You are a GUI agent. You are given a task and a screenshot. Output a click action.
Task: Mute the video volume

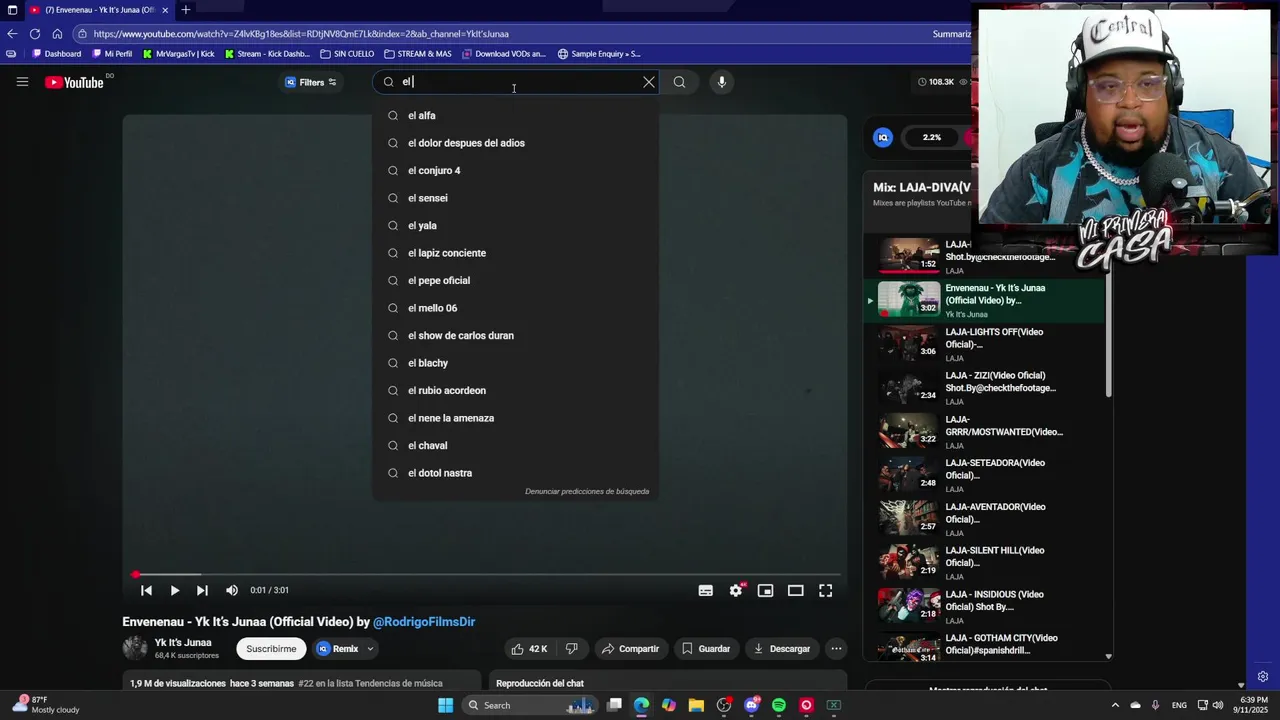[x=232, y=590]
